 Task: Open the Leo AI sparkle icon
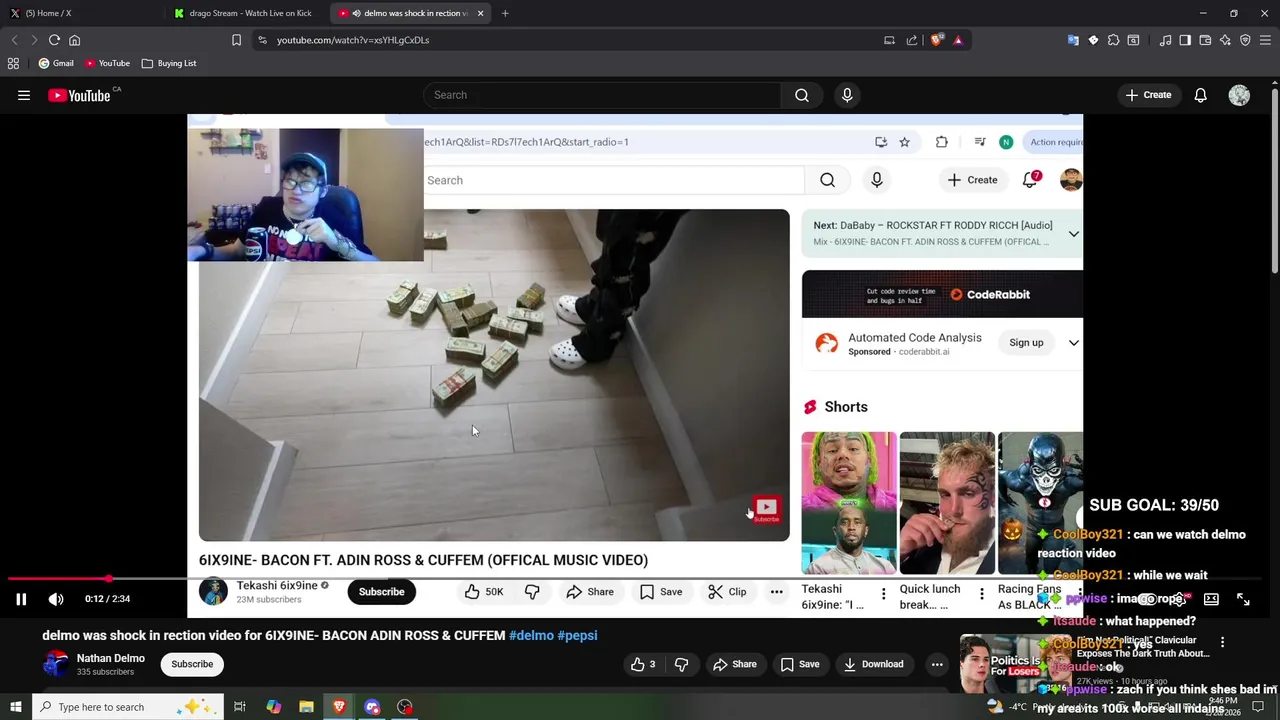[x=1225, y=40]
